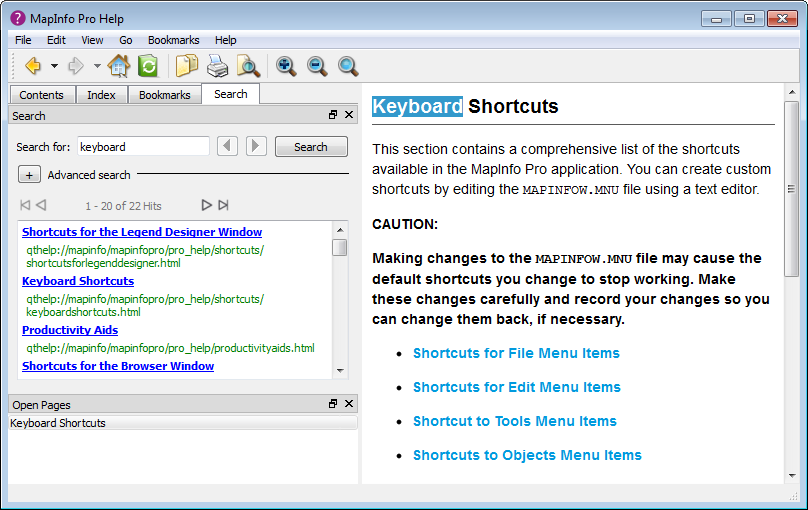Click the Normal size zoom icon
The image size is (808, 510).
click(x=348, y=66)
